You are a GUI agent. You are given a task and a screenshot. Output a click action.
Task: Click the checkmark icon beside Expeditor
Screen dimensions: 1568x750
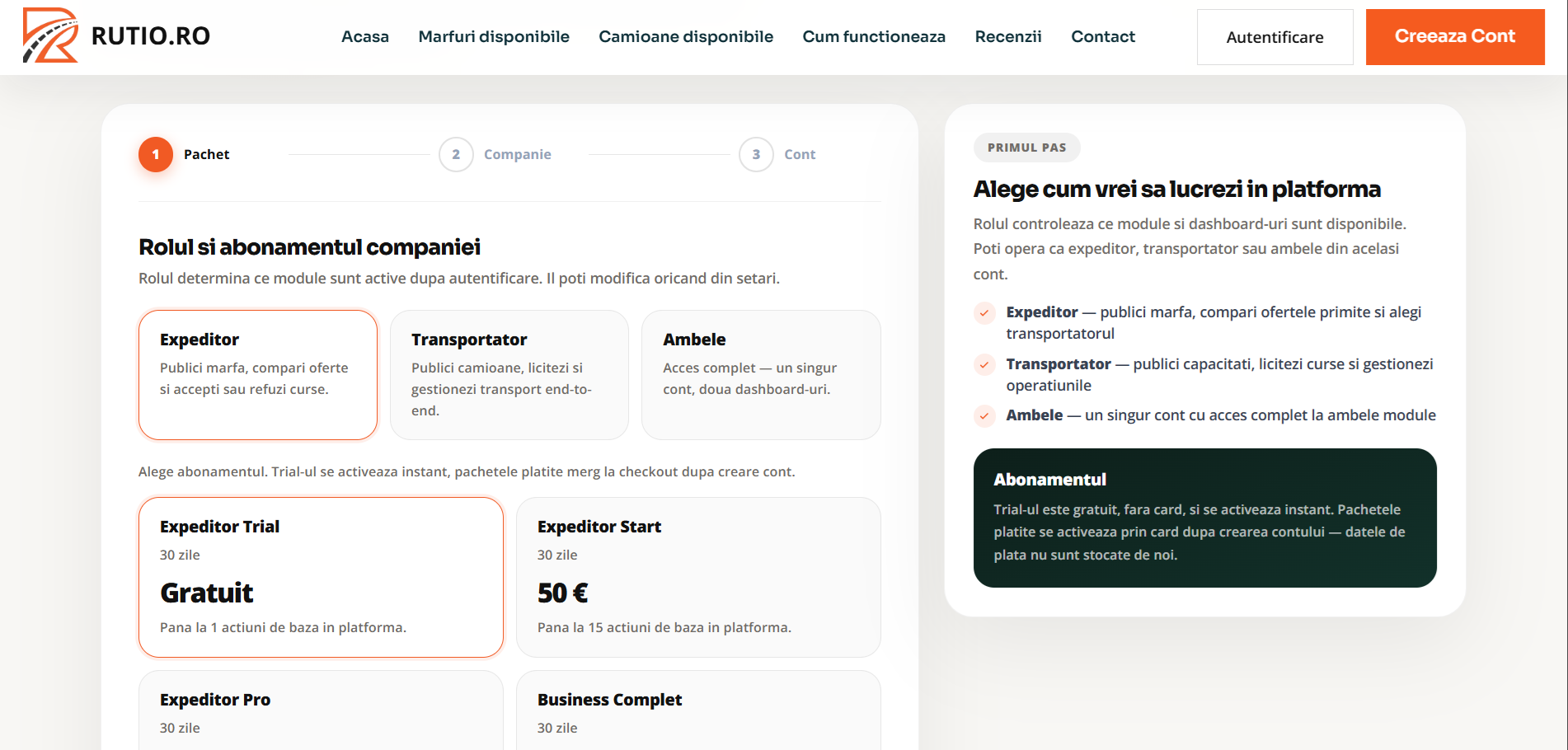click(984, 313)
